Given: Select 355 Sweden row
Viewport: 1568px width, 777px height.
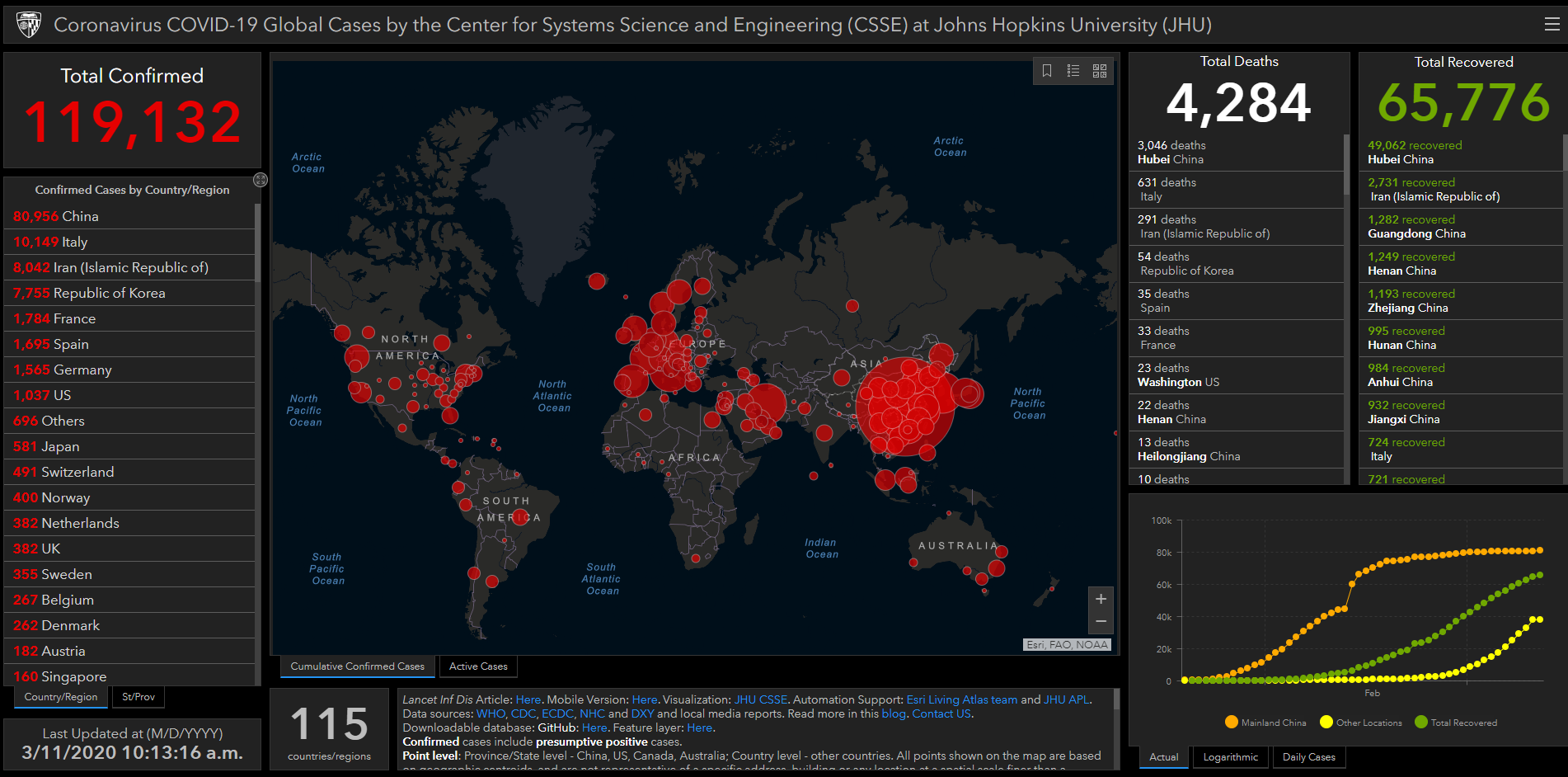Looking at the screenshot, I should [129, 574].
